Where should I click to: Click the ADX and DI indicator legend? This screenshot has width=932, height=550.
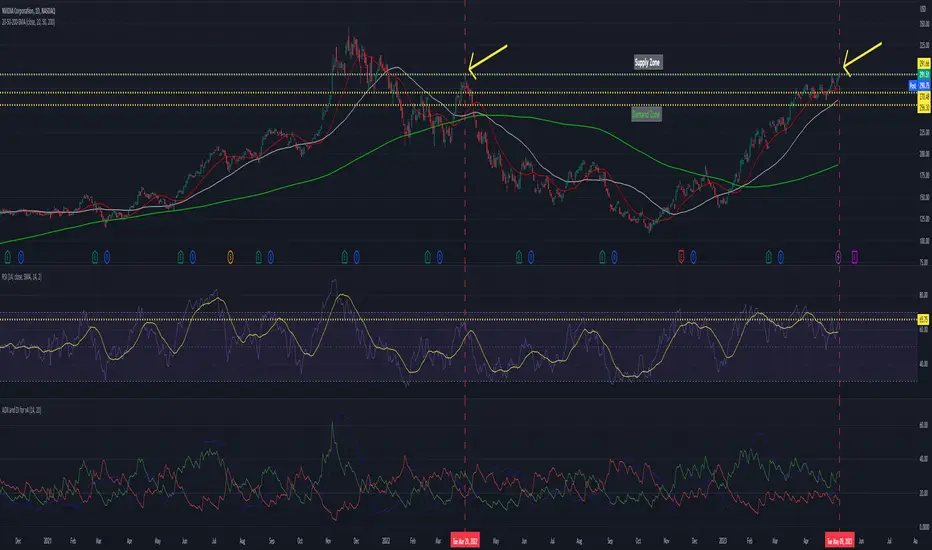(x=21, y=410)
